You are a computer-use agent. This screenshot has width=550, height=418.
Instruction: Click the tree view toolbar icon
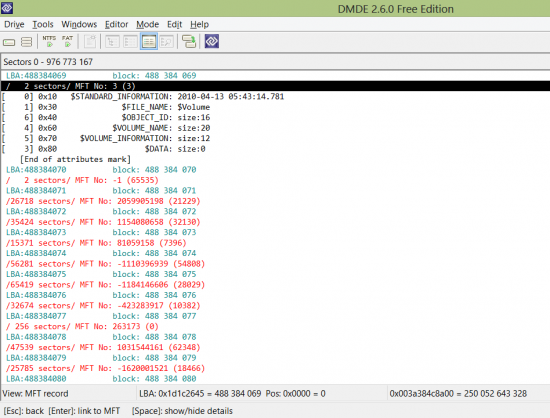coord(112,41)
